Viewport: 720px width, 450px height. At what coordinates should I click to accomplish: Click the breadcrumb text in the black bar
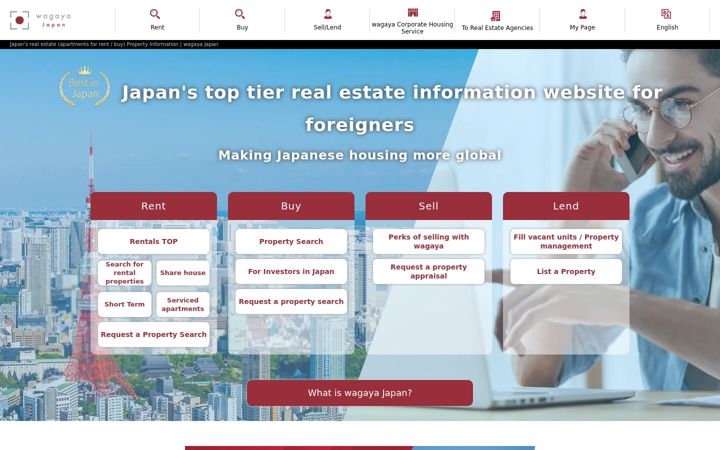(114, 45)
